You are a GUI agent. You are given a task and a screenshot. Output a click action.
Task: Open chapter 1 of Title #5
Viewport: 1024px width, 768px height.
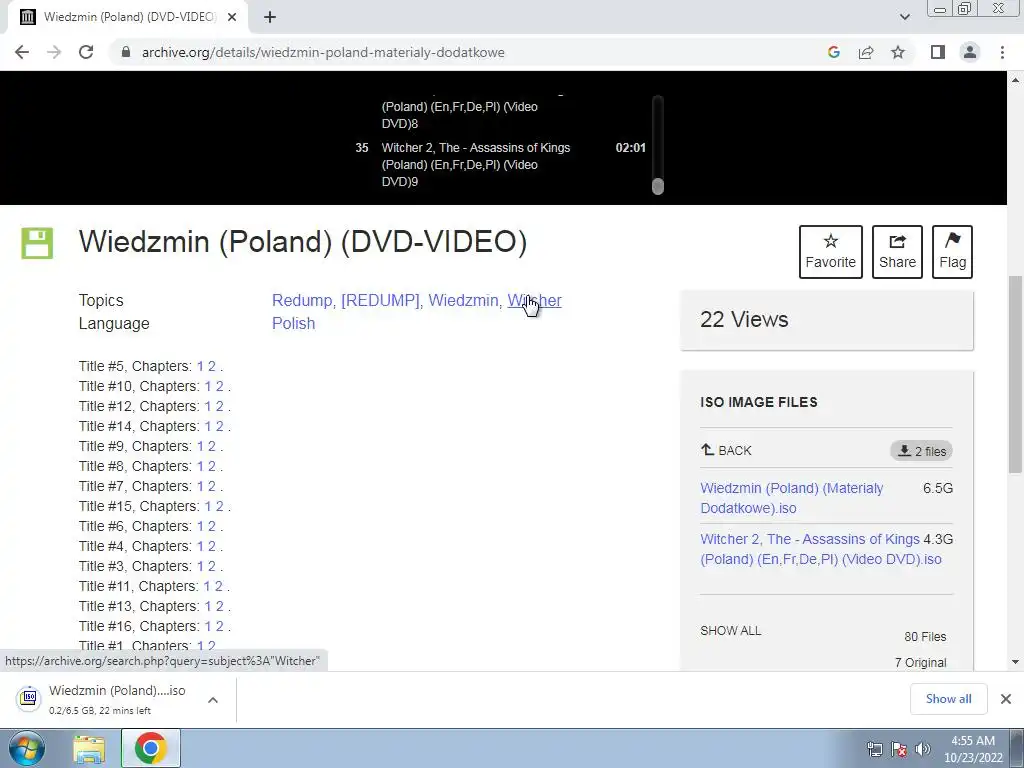click(x=200, y=366)
